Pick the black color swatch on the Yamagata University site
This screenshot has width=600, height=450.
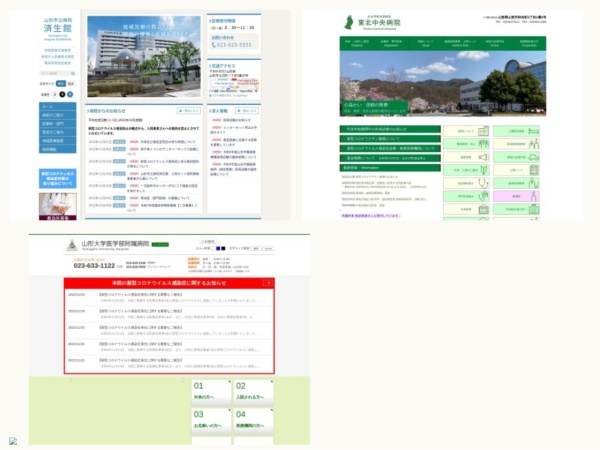point(223,249)
